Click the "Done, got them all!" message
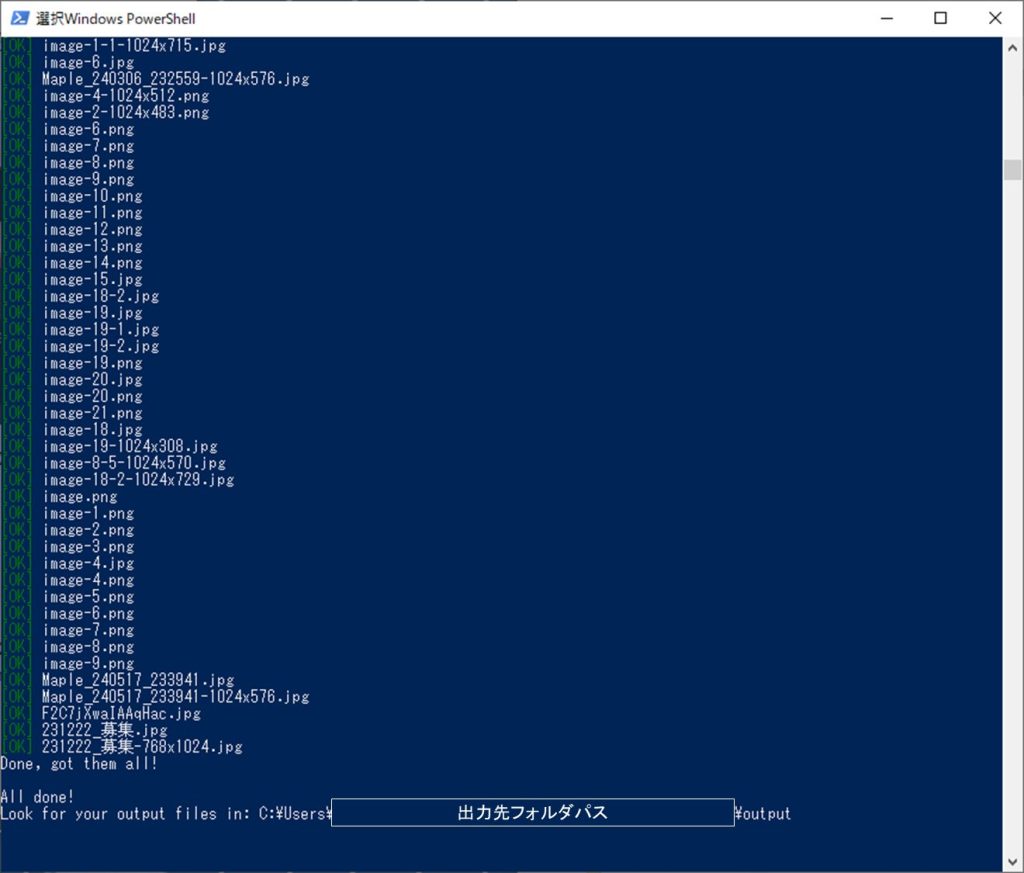Image resolution: width=1024 pixels, height=873 pixels. 79,764
